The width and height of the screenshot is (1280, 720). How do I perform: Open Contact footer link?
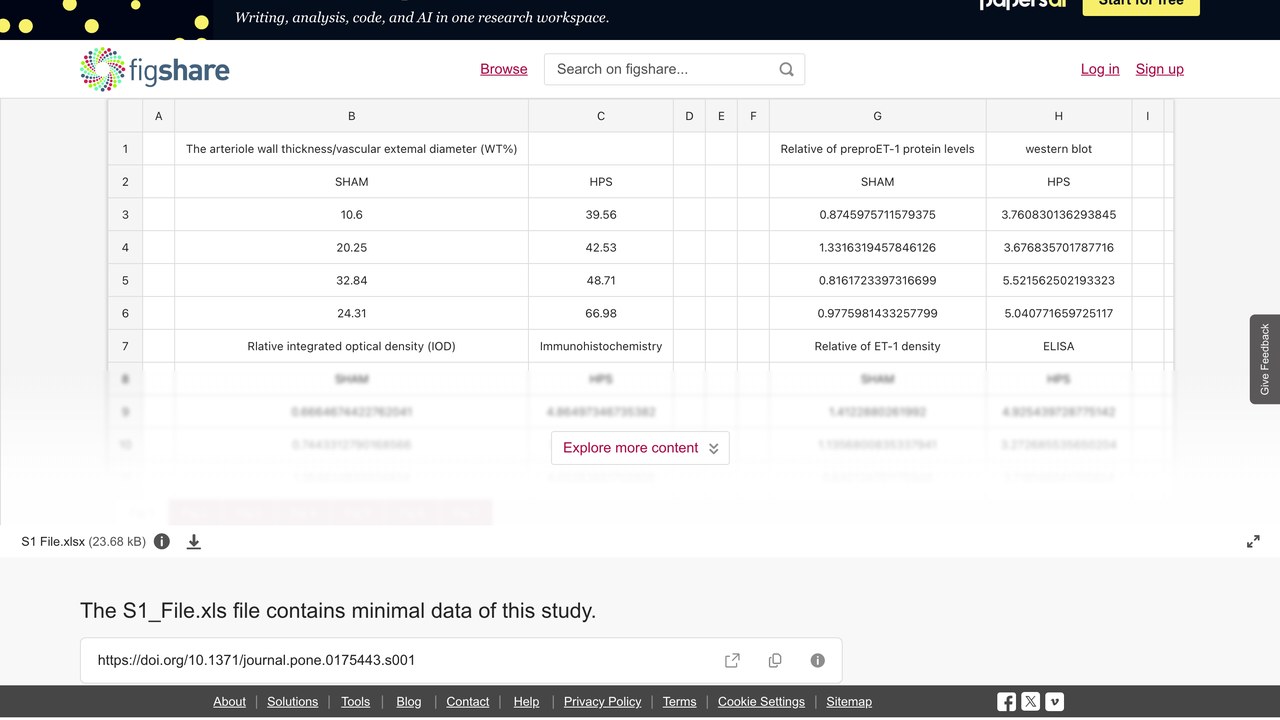pos(468,702)
